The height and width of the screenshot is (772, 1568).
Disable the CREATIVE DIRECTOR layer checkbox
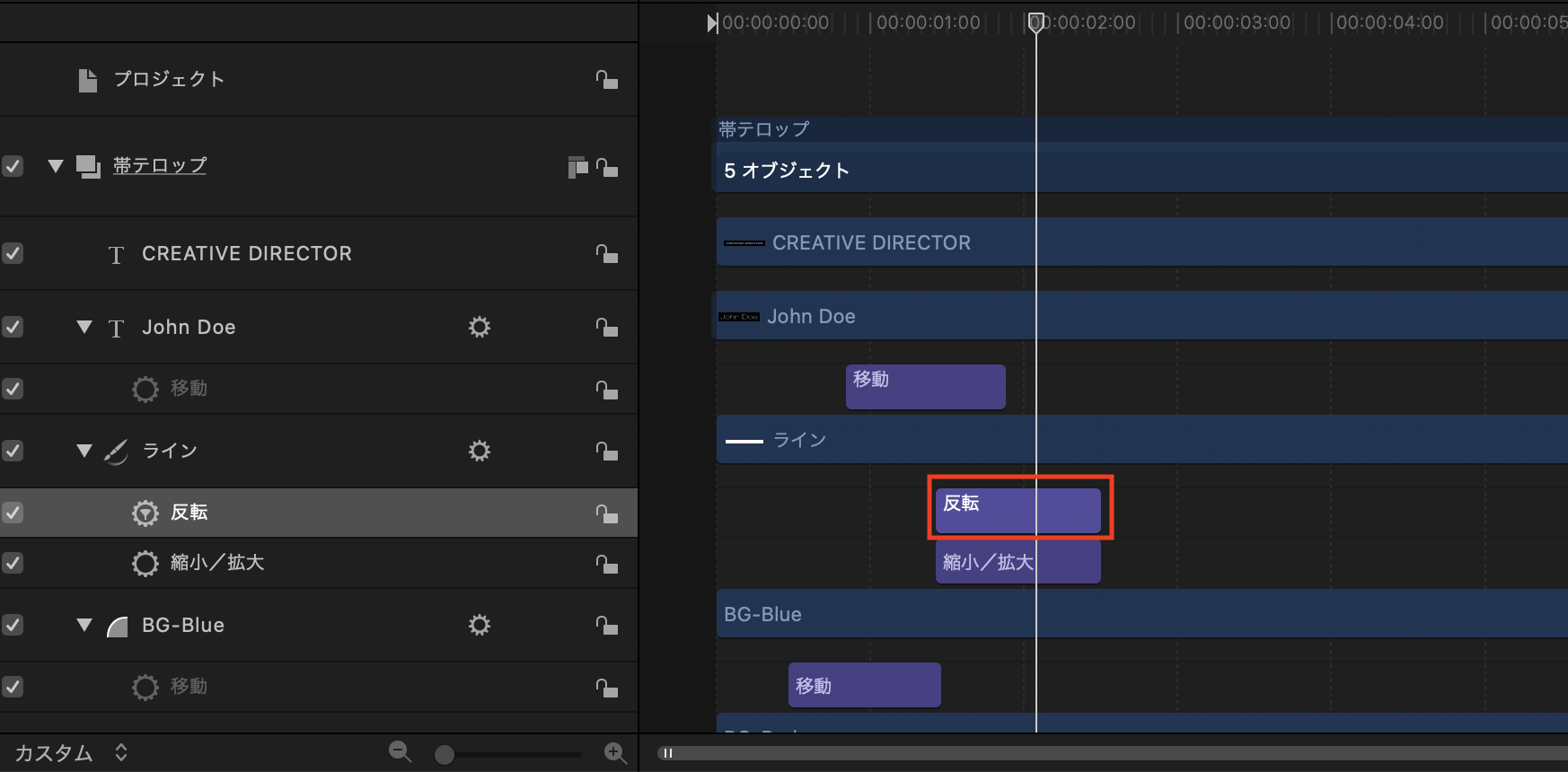pos(13,253)
